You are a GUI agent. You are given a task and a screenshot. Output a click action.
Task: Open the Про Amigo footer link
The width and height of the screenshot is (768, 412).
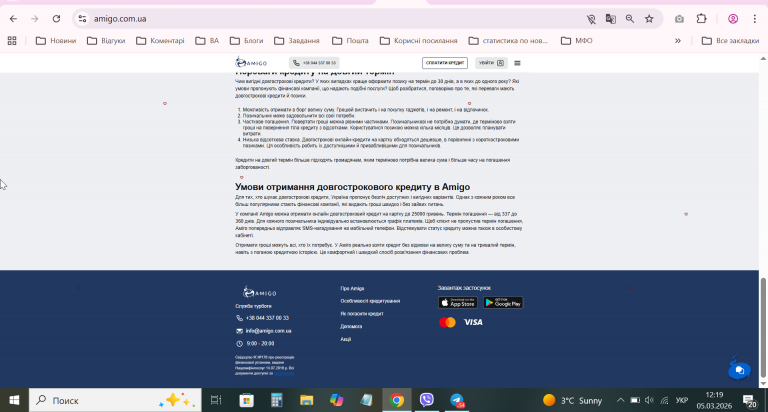click(x=352, y=289)
